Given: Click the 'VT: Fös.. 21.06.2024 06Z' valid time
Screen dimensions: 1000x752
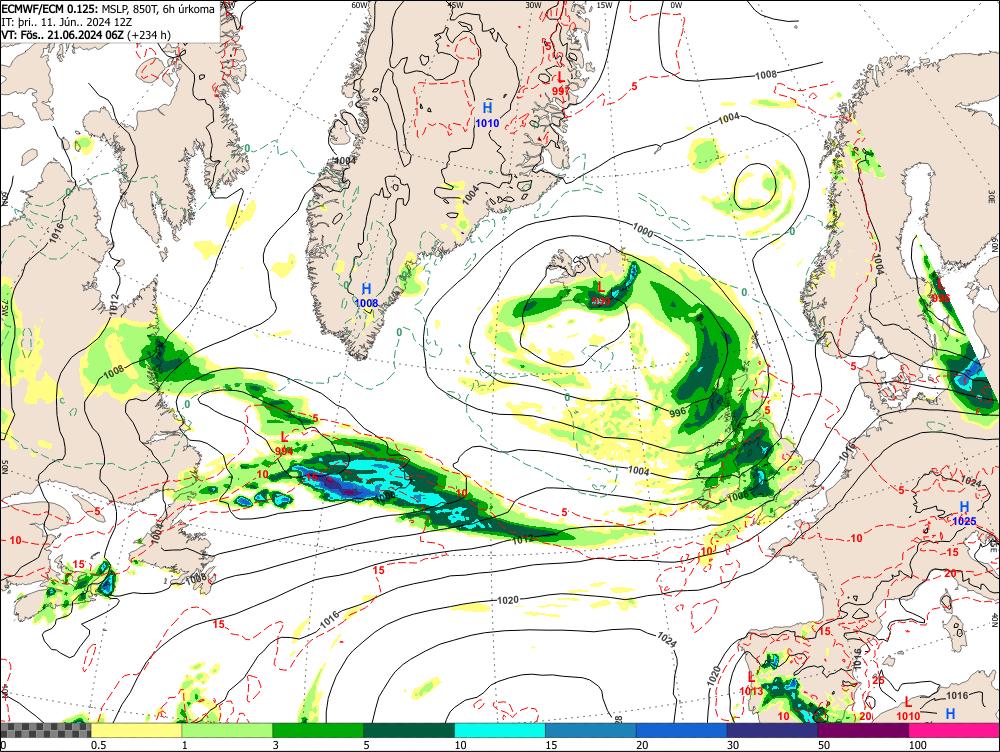Looking at the screenshot, I should pyautogui.click(x=62, y=34).
